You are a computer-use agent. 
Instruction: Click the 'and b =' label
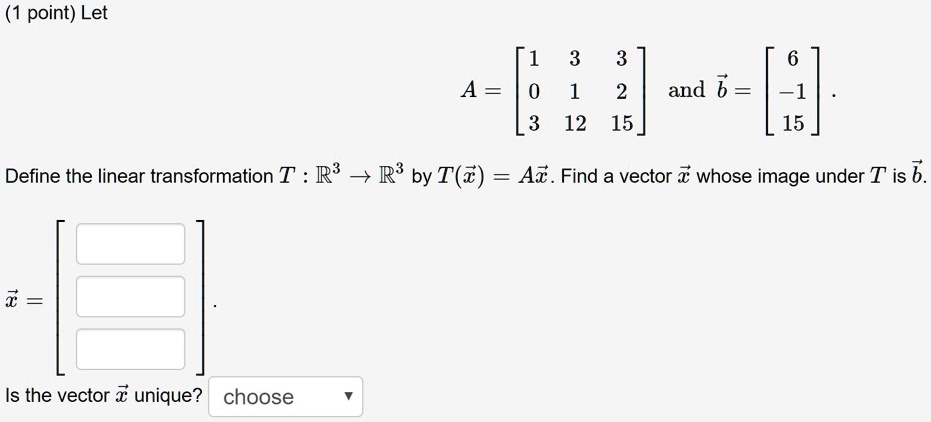[x=710, y=90]
